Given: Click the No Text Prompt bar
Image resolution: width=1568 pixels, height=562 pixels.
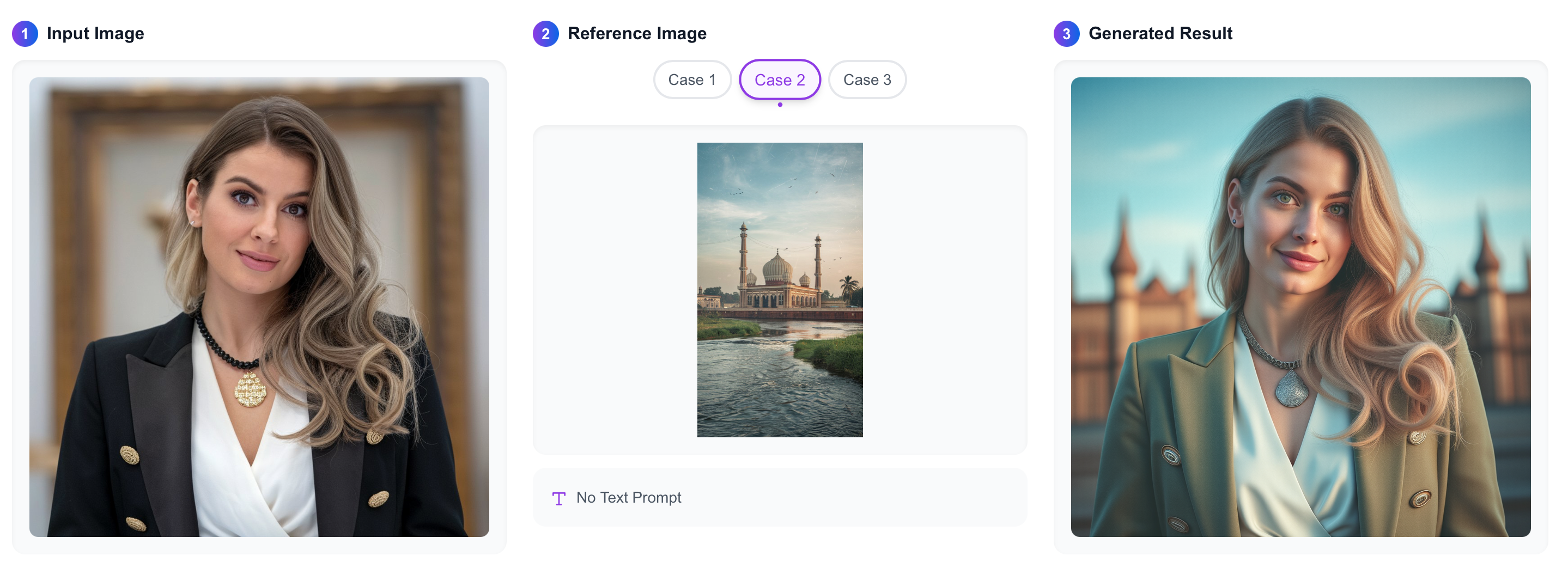Looking at the screenshot, I should tap(780, 498).
